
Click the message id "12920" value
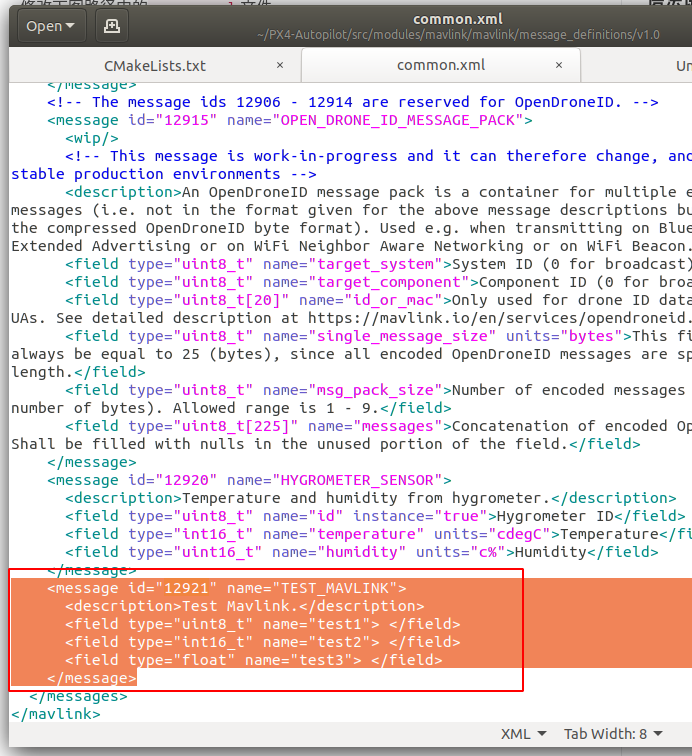[186, 480]
